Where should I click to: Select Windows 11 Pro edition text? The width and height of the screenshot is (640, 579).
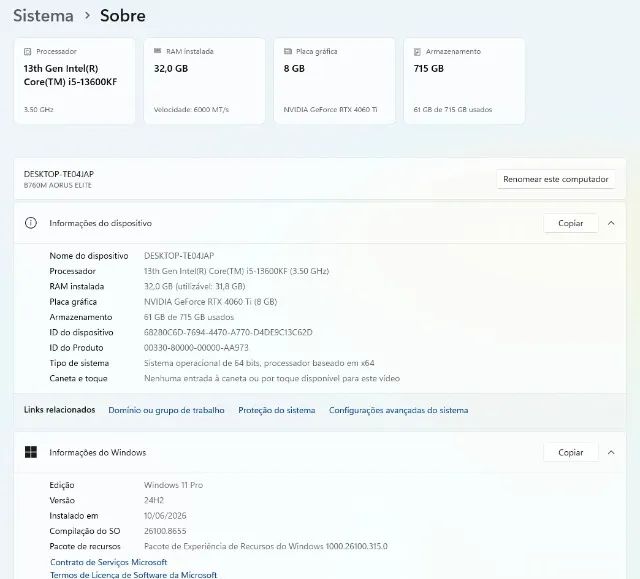pos(173,485)
